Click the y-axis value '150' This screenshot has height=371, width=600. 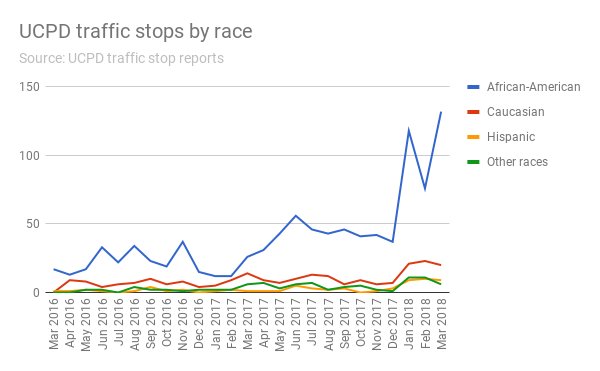29,87
